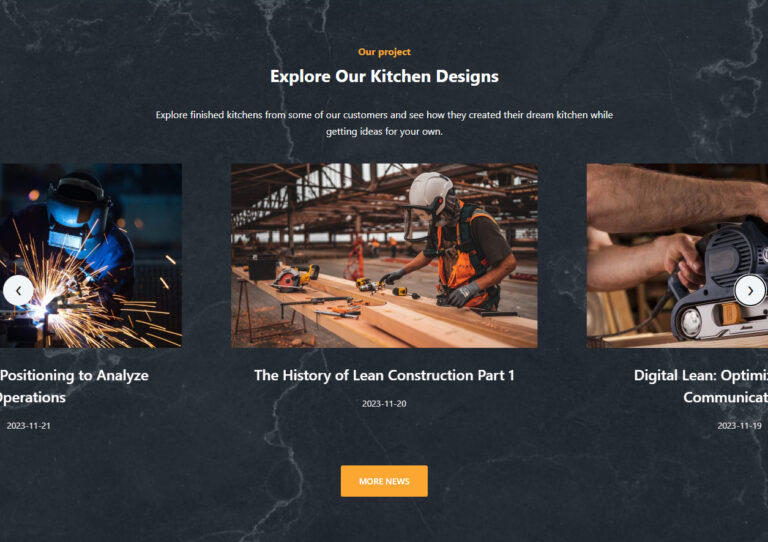
Task: Click the next slide arrow icon
Action: [x=750, y=291]
